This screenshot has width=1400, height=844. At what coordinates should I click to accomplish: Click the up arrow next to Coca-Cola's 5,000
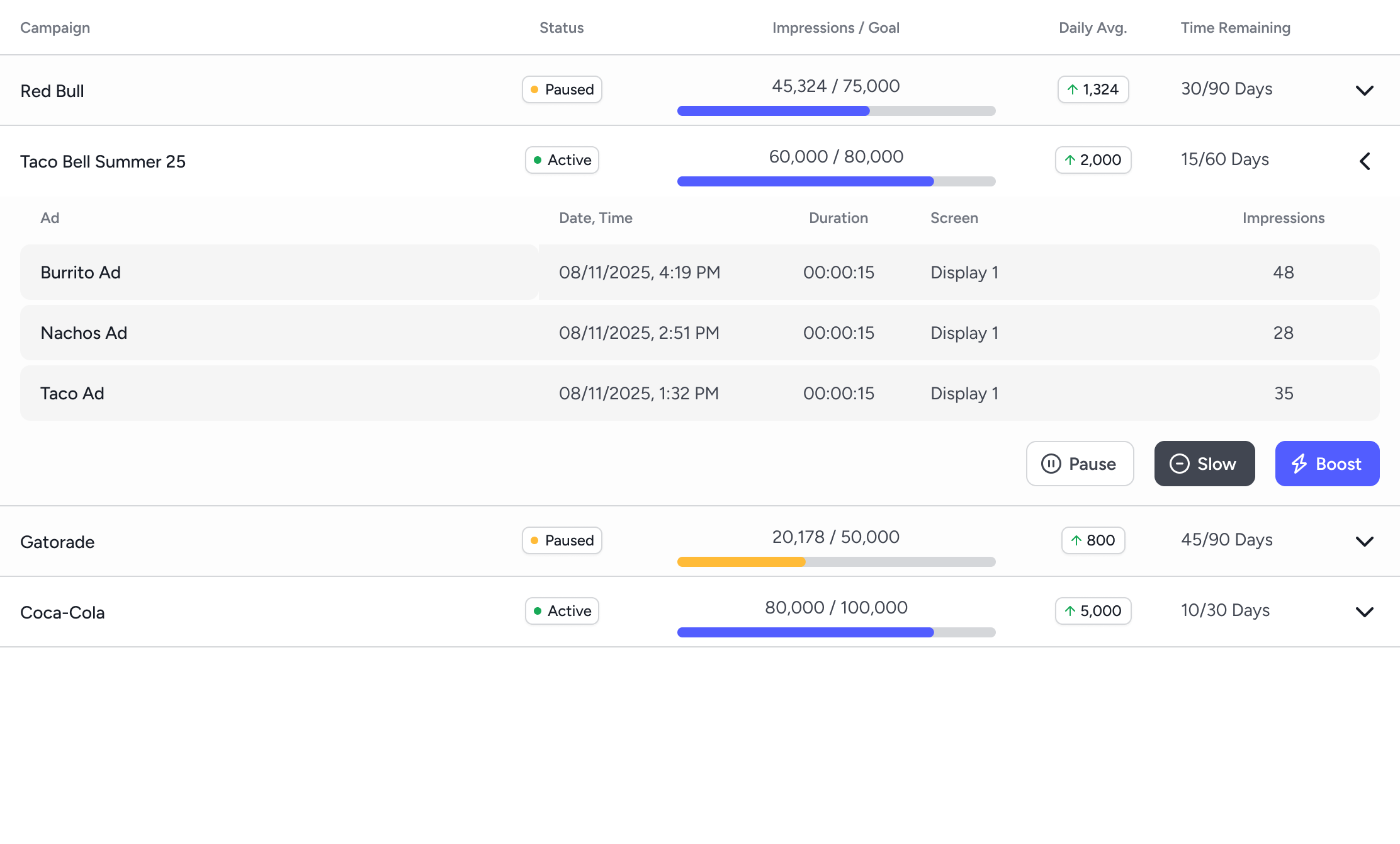tap(1069, 611)
